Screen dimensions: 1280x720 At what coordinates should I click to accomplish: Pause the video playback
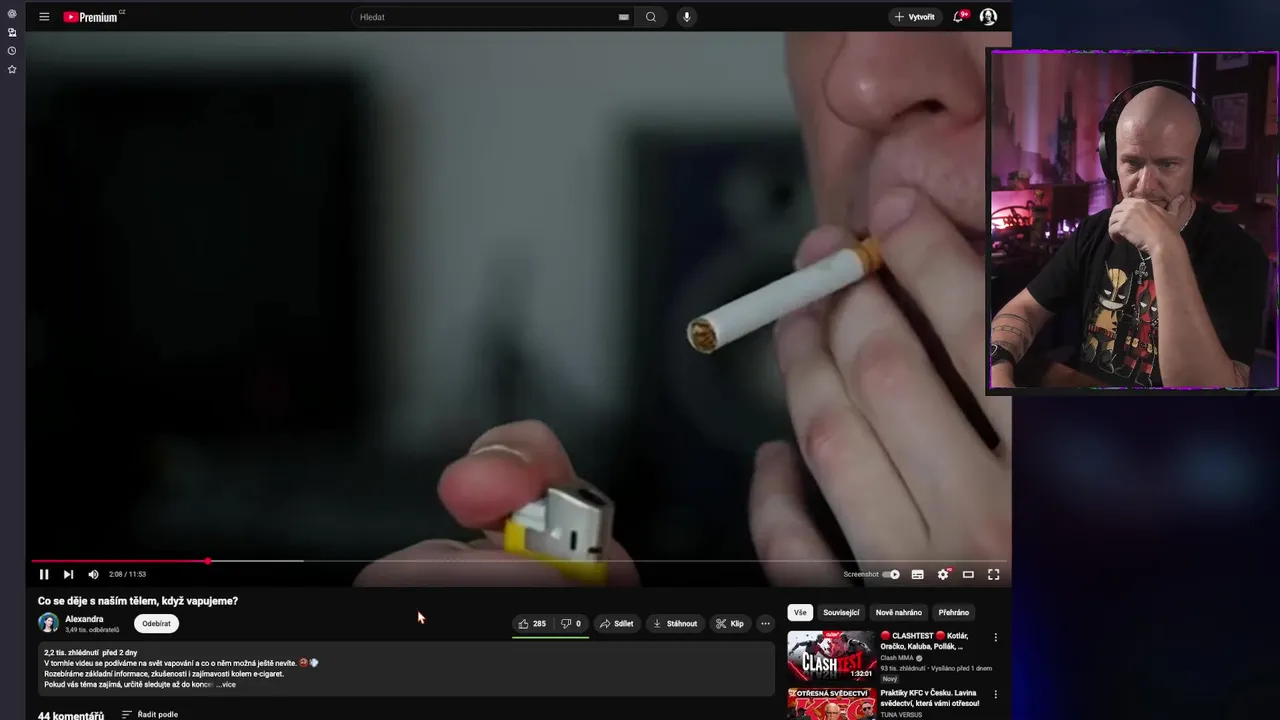(44, 574)
